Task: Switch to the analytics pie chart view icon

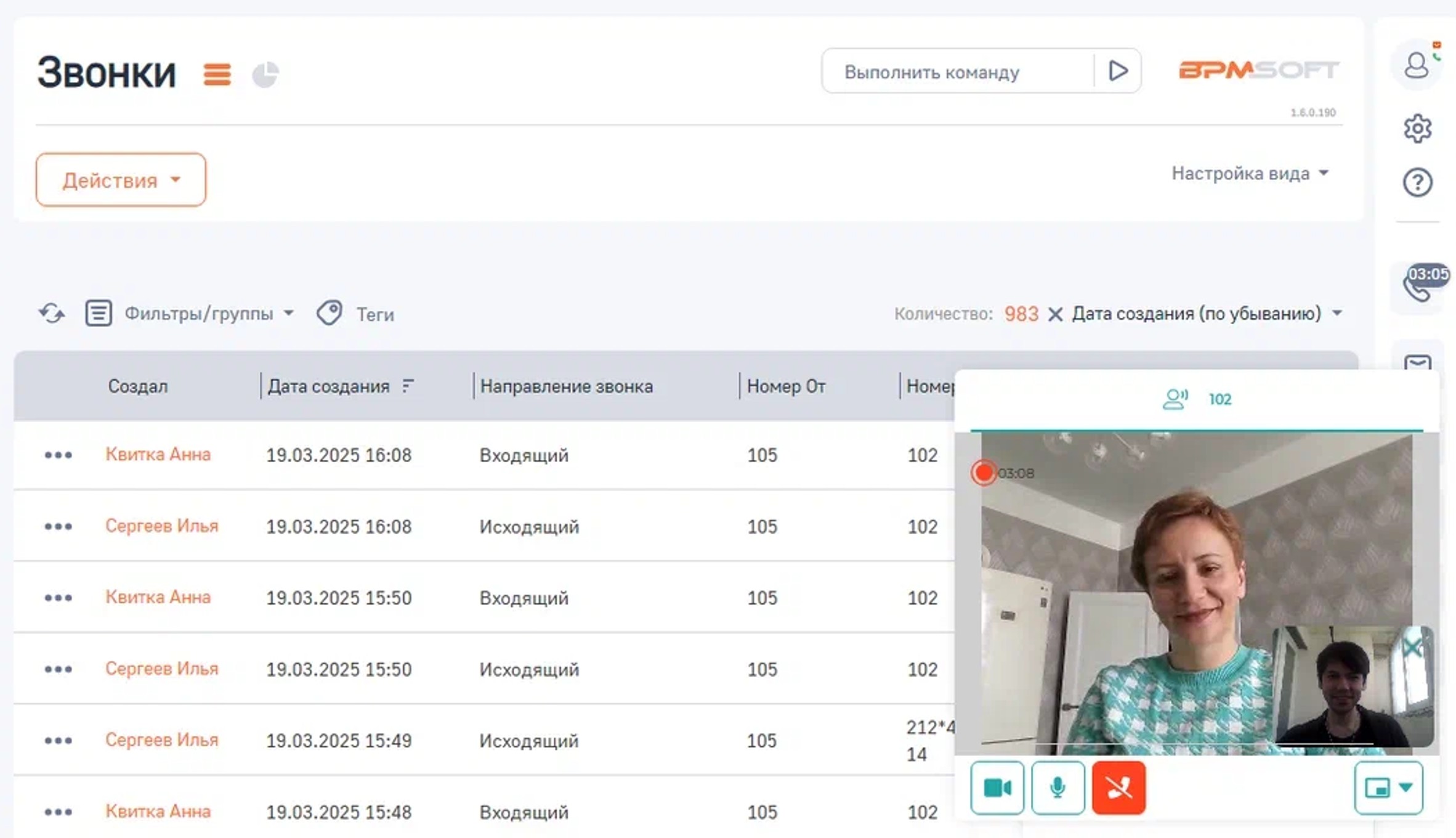Action: click(x=265, y=73)
